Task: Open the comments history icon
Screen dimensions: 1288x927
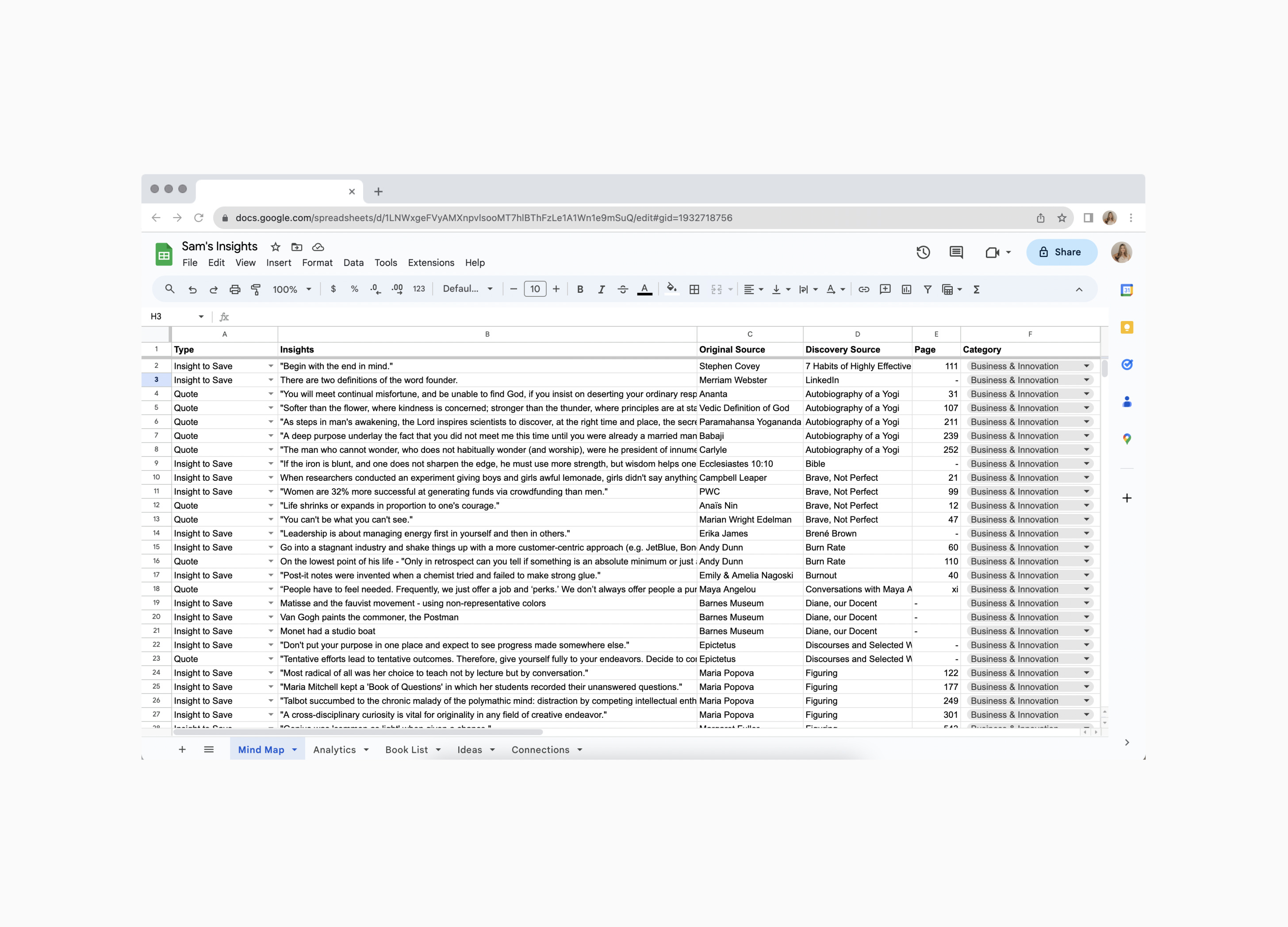Action: pos(956,252)
